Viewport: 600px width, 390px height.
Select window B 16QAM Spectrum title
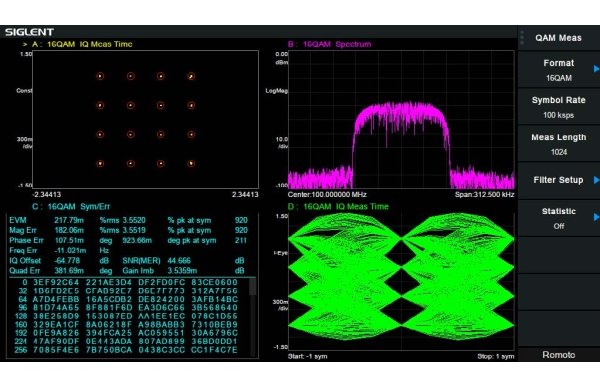point(329,44)
